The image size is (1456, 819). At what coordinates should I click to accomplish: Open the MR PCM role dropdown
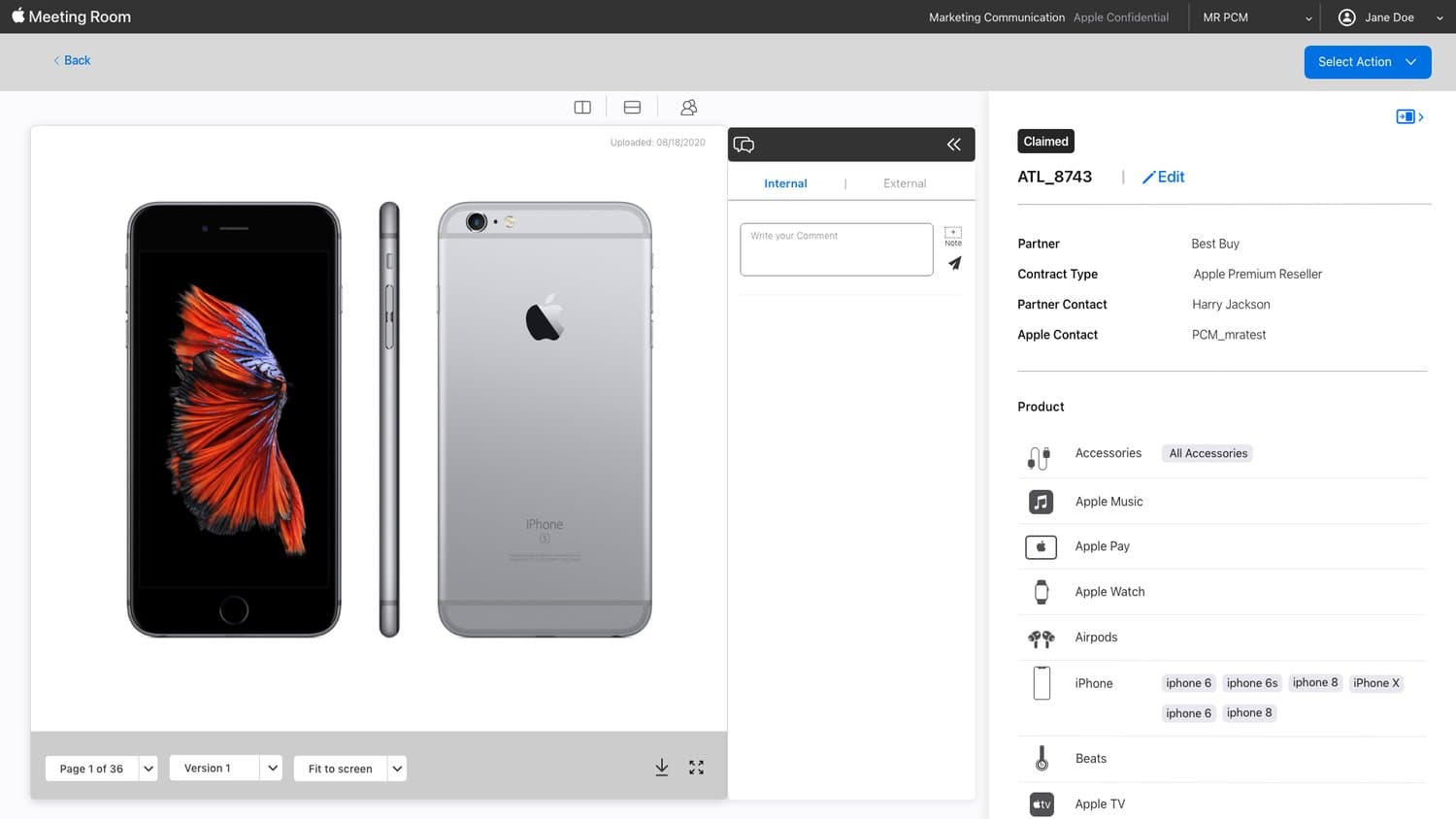point(1257,17)
